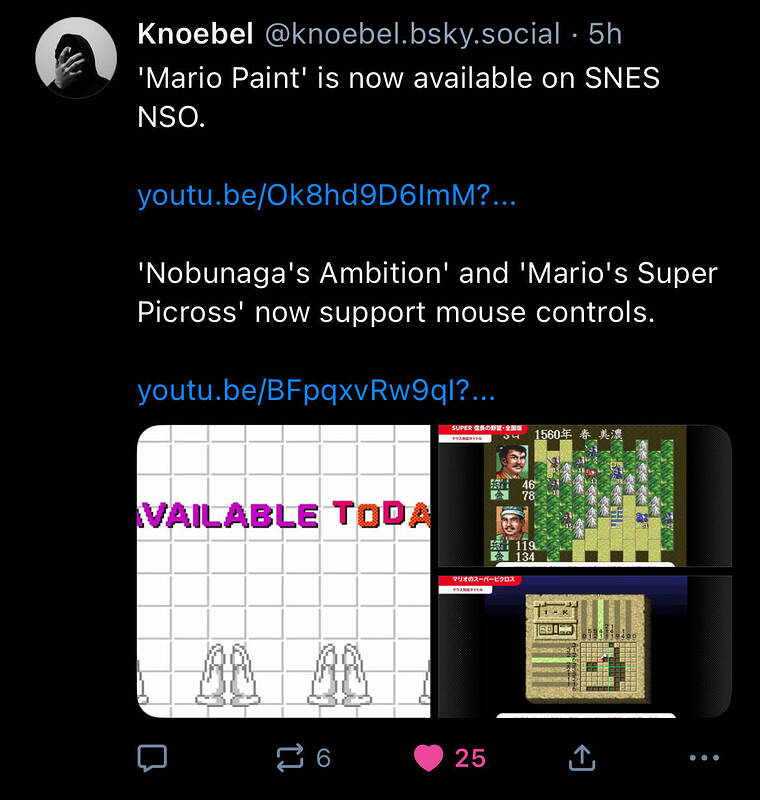The image size is (760, 800).
Task: Click the repost count of 6
Action: tap(323, 758)
